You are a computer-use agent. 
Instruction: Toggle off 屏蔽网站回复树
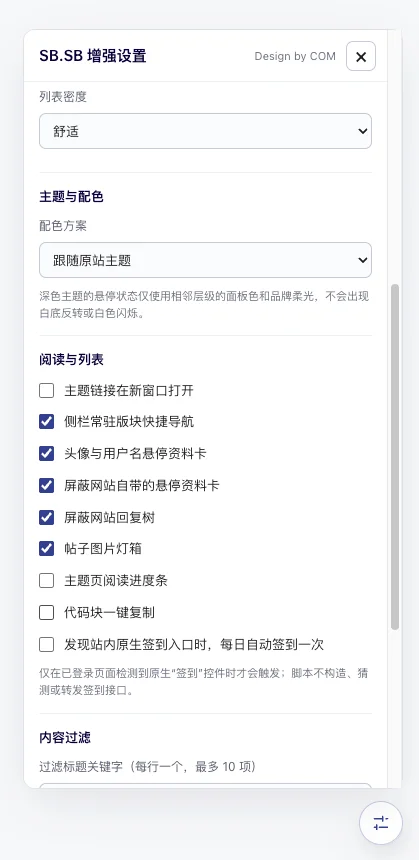click(47, 517)
